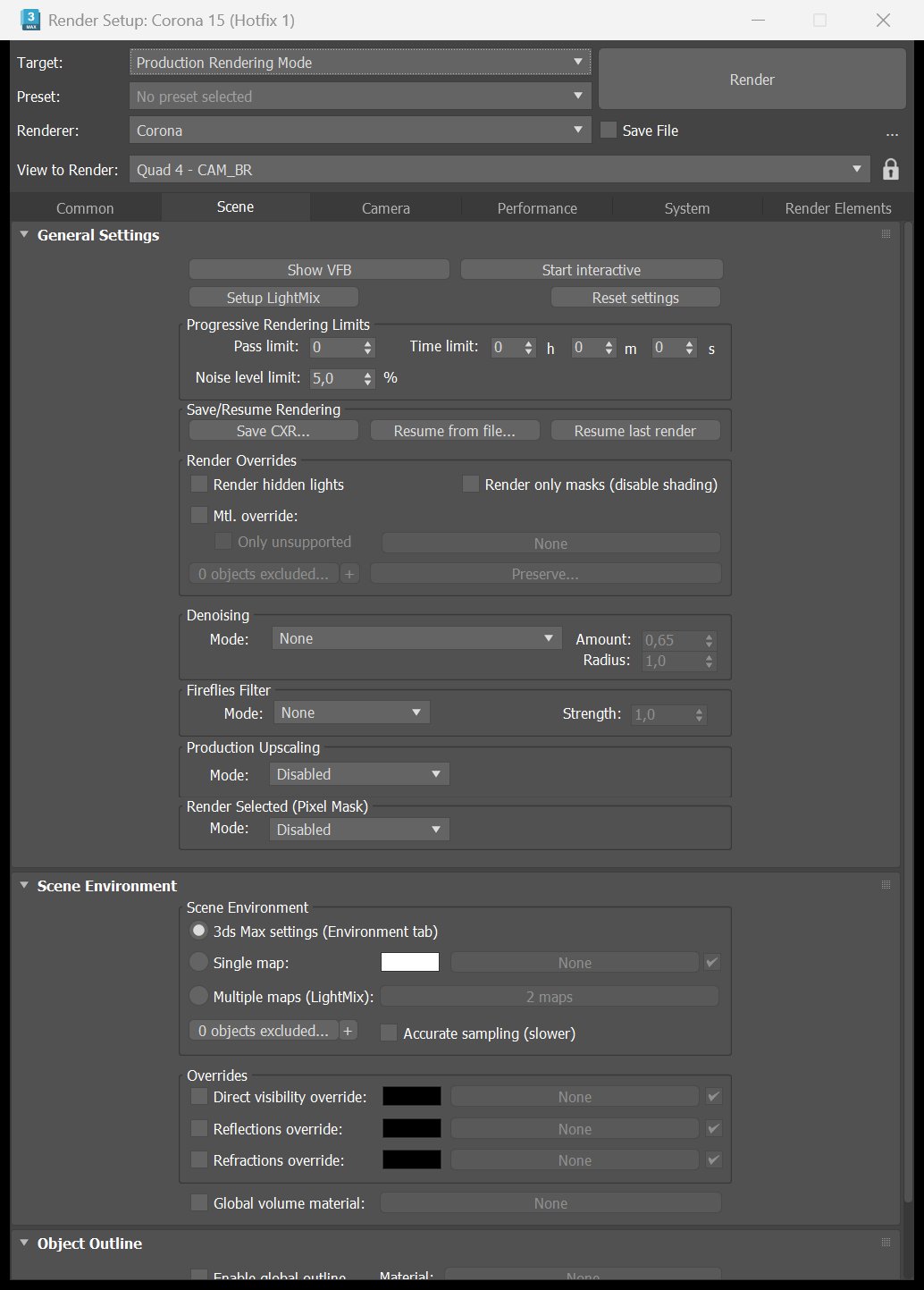924x1290 pixels.
Task: Click the lock view icon
Action: (x=890, y=169)
